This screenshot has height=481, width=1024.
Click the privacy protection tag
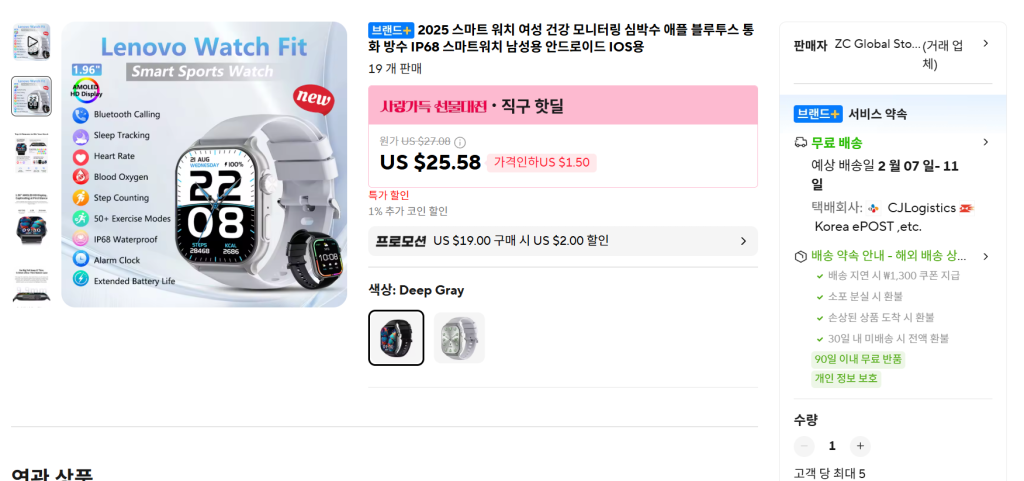846,378
